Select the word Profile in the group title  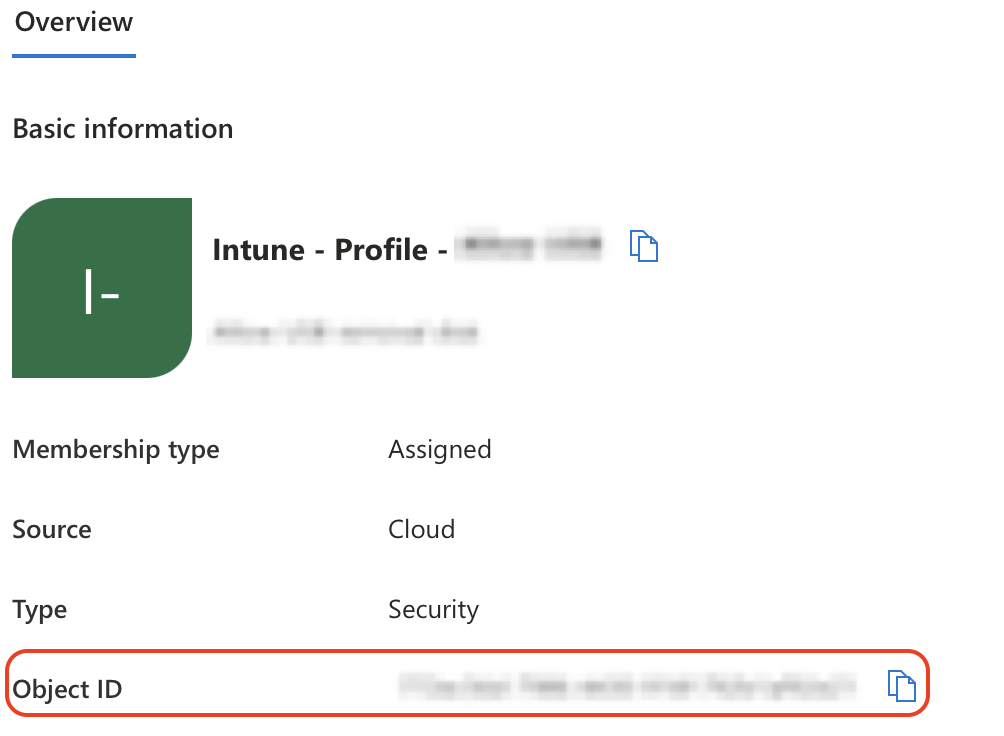381,249
